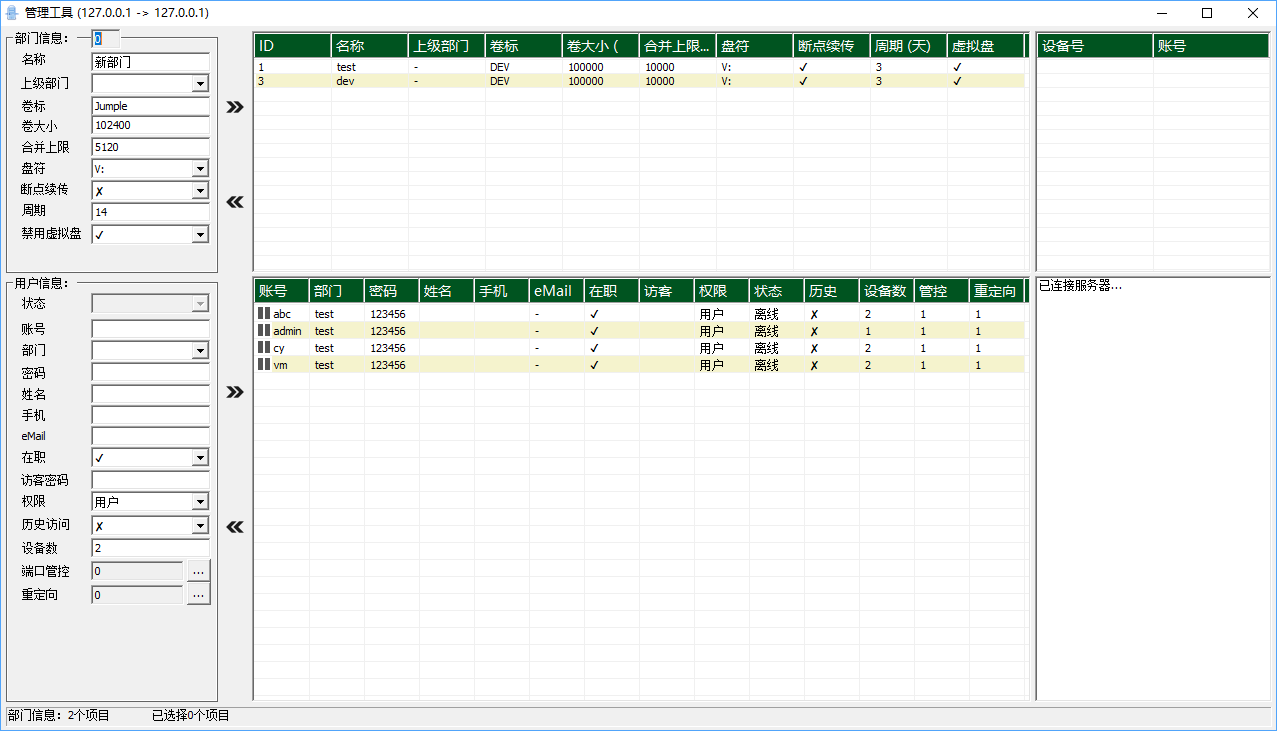The image size is (1277, 731).
Task: Open the 在职 dropdown in user info
Action: click(x=200, y=458)
